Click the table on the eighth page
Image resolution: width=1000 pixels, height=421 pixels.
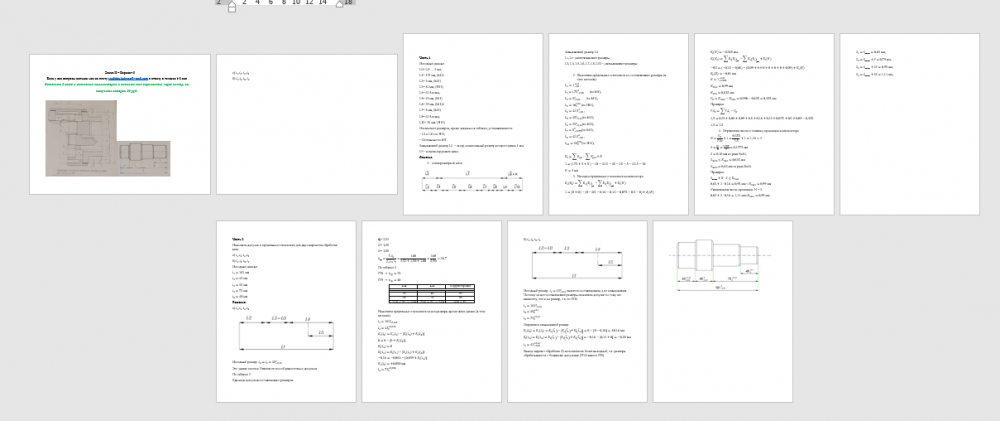tap(431, 293)
